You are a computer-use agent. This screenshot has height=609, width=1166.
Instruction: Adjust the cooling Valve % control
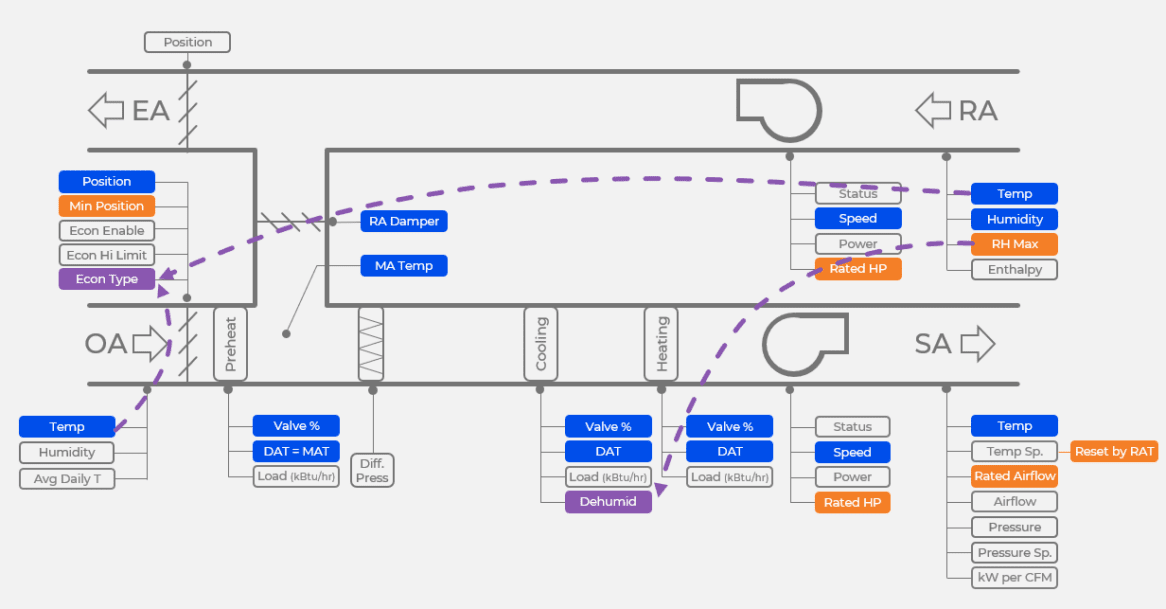tap(608, 426)
